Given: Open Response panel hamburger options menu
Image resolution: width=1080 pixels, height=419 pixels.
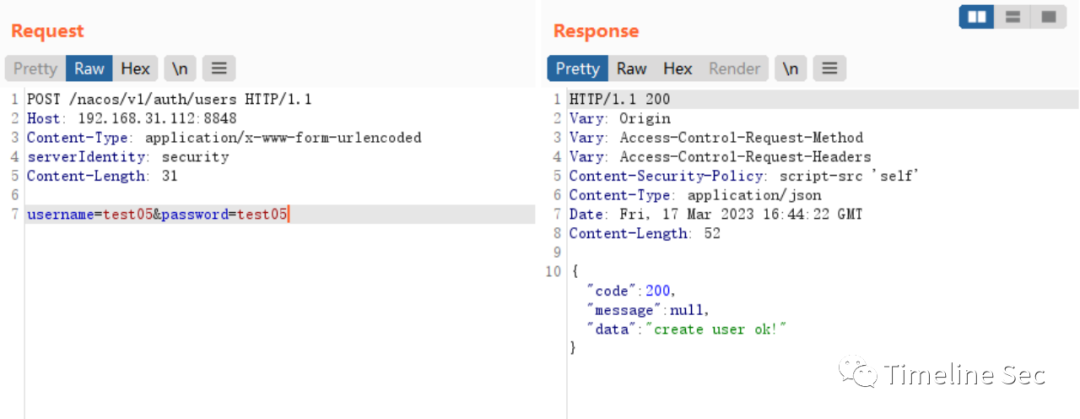Looking at the screenshot, I should click(830, 68).
